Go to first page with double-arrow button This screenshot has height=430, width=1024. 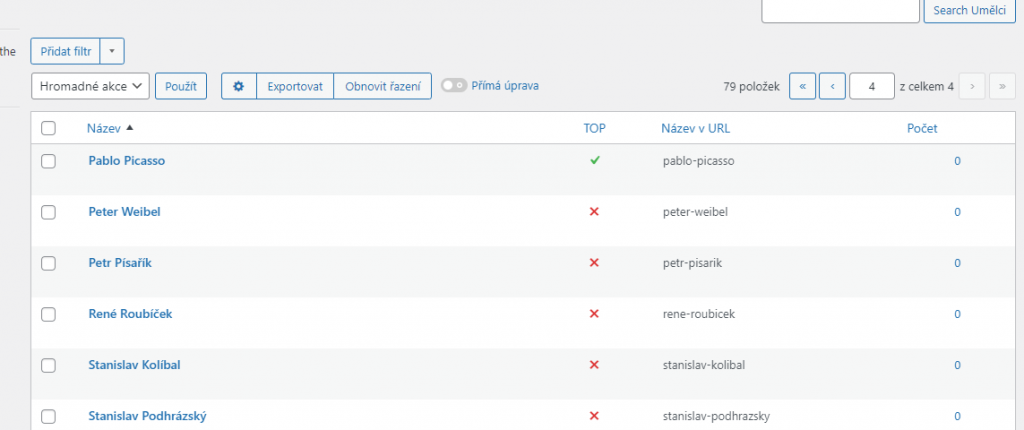click(802, 86)
